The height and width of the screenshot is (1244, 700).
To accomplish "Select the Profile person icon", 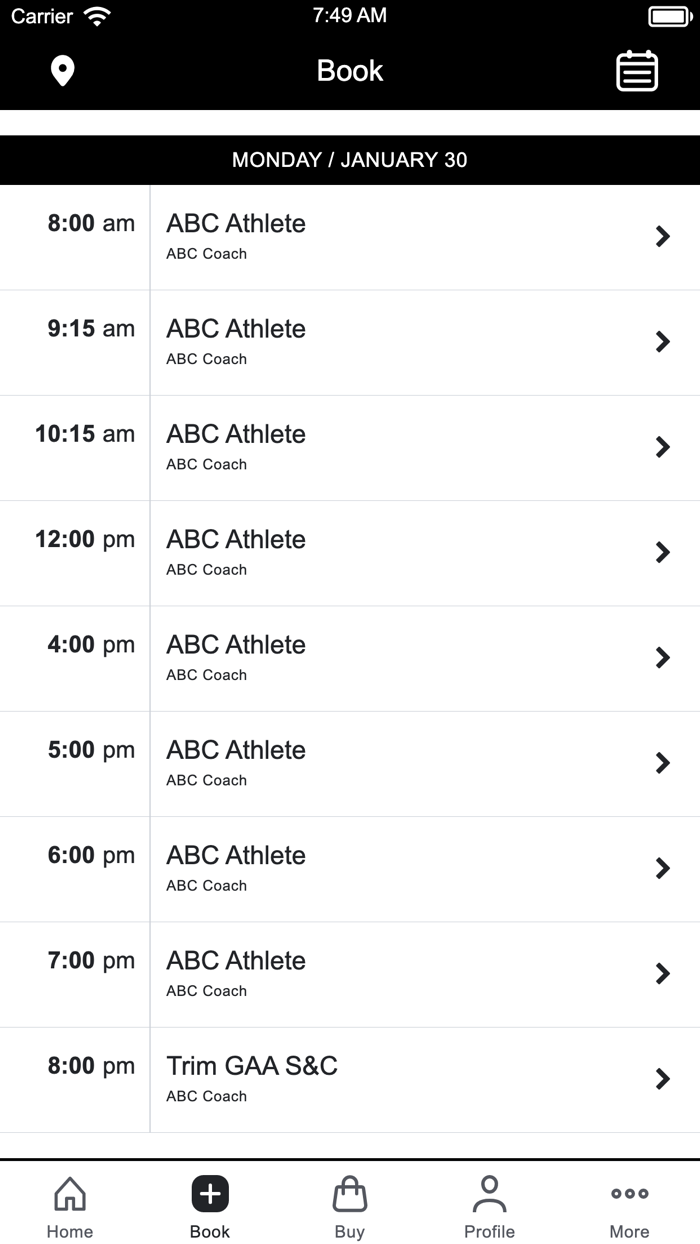I will 489,1193.
